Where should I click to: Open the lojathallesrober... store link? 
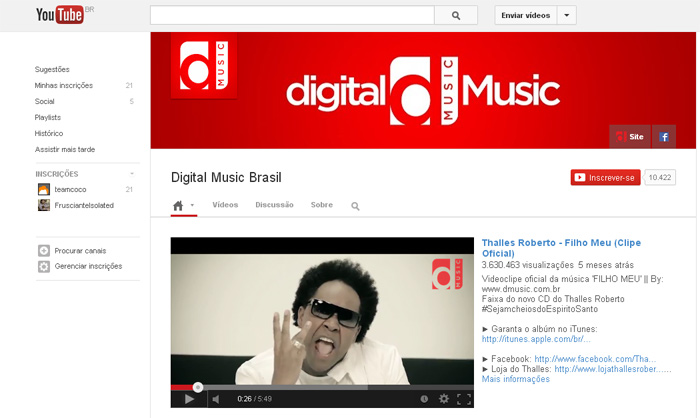[x=613, y=369]
